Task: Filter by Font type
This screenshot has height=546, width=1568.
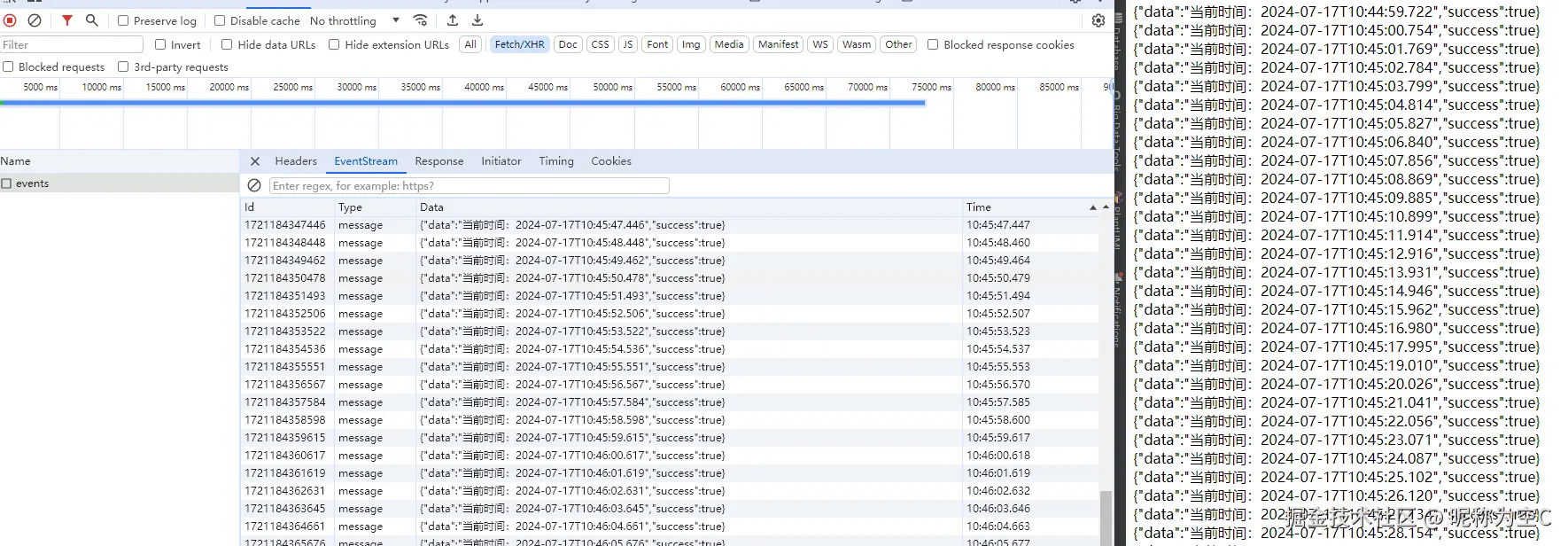Action: click(x=657, y=44)
